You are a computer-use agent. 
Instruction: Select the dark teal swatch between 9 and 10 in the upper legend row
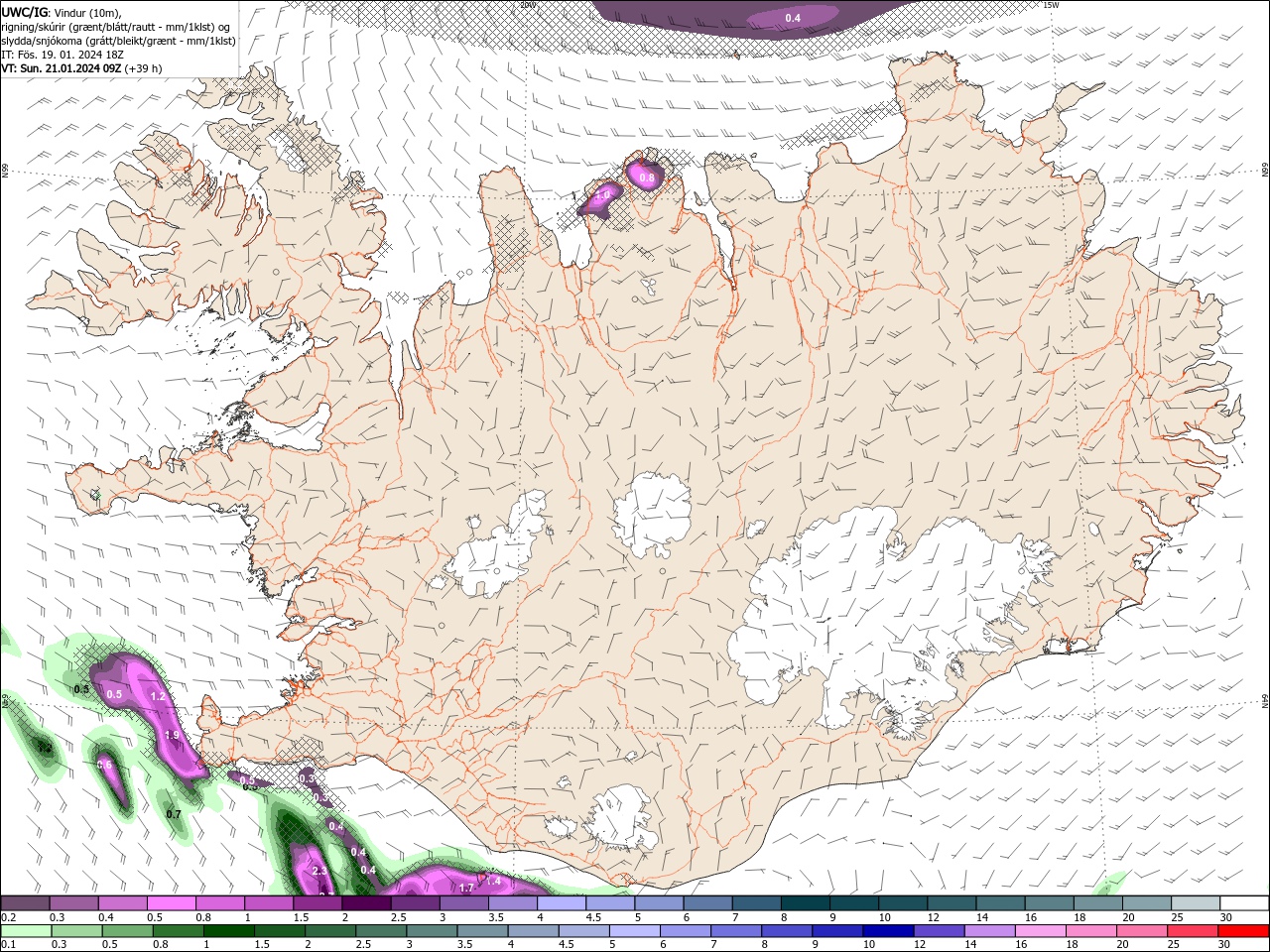tap(854, 903)
